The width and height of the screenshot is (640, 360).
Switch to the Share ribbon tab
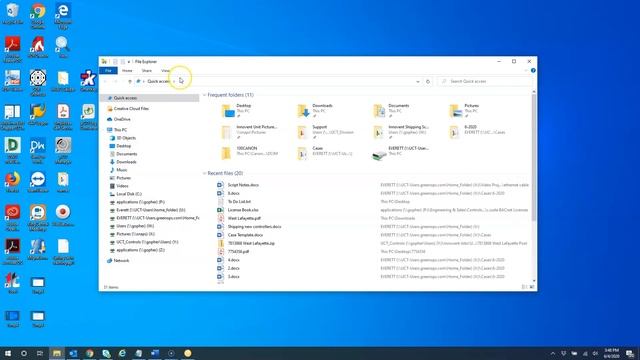click(147, 71)
